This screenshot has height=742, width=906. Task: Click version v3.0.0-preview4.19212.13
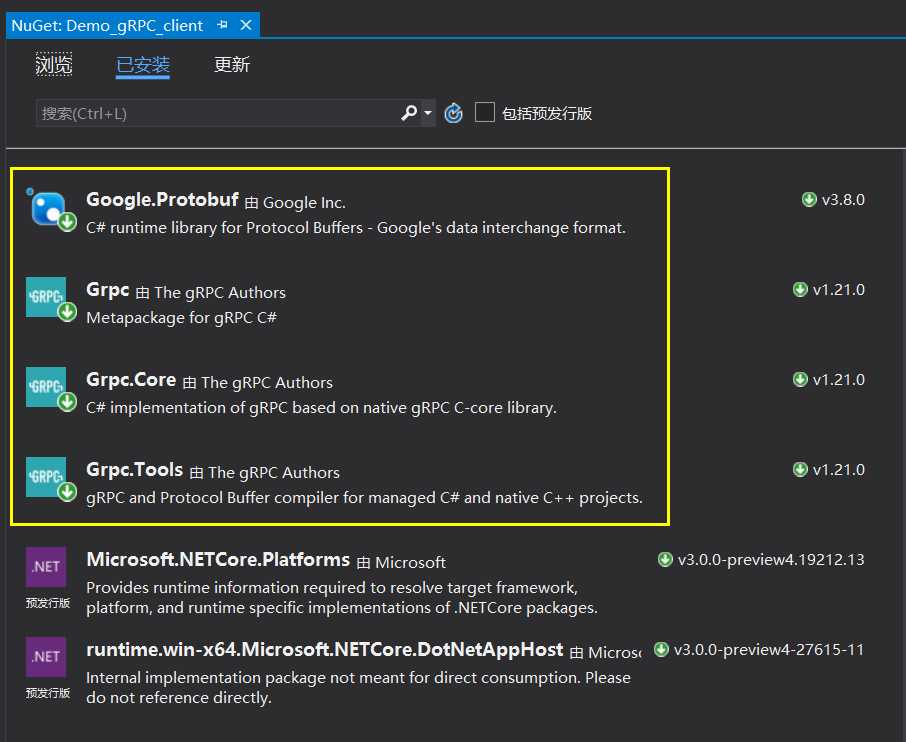771,560
